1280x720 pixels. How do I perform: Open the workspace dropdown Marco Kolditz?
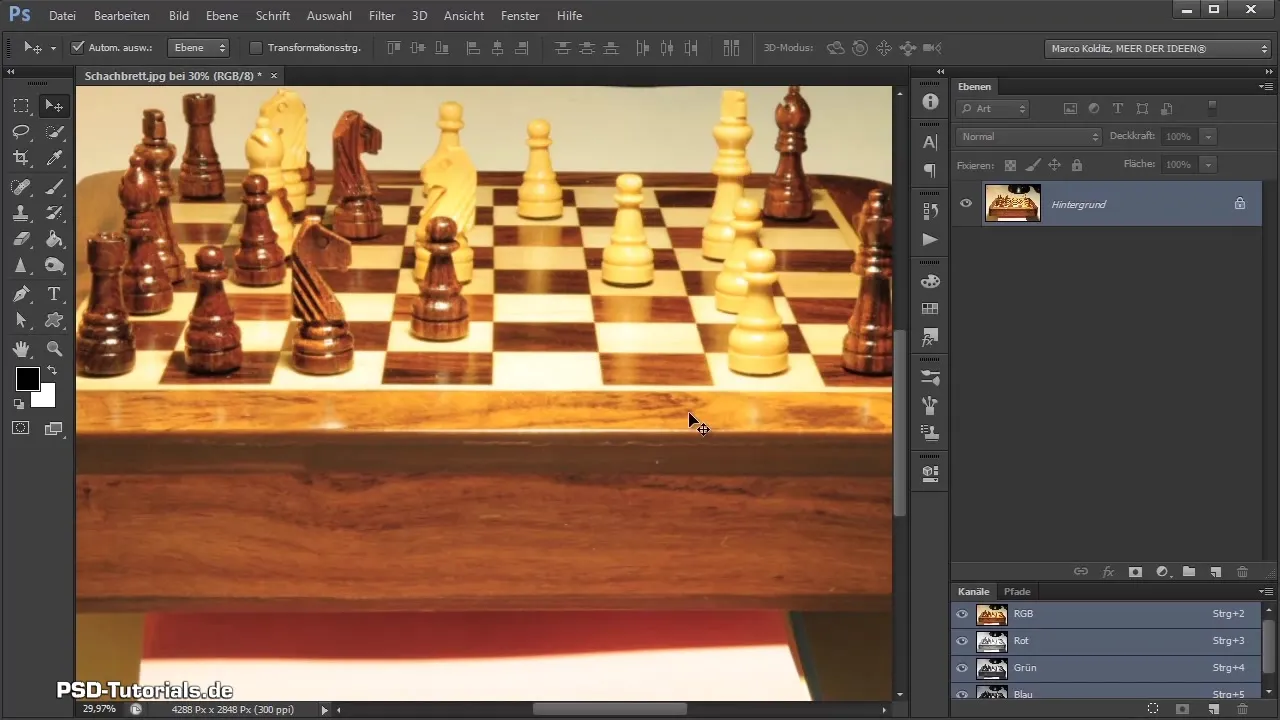click(1157, 47)
